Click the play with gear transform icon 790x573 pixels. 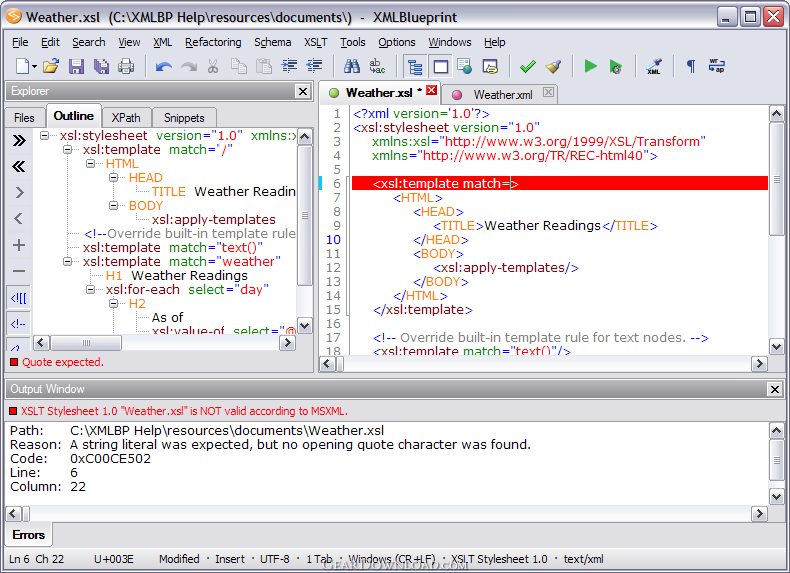[616, 66]
